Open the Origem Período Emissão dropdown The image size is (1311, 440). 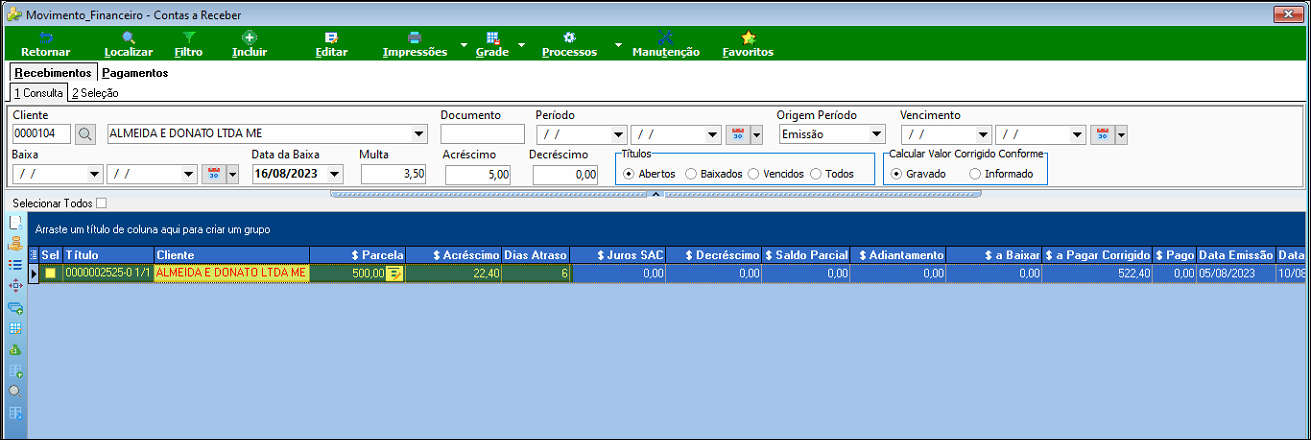click(x=877, y=134)
